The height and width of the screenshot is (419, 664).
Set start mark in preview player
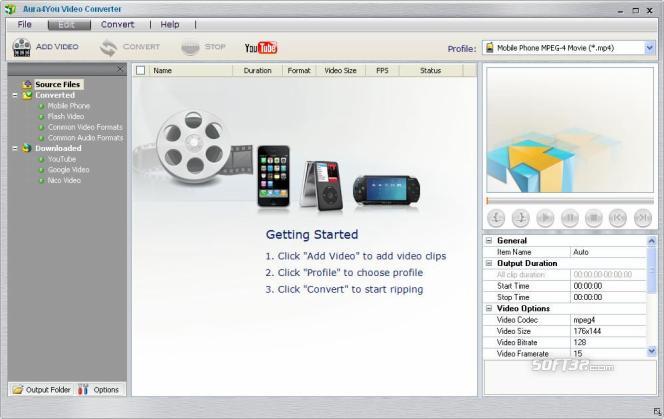tap(496, 218)
